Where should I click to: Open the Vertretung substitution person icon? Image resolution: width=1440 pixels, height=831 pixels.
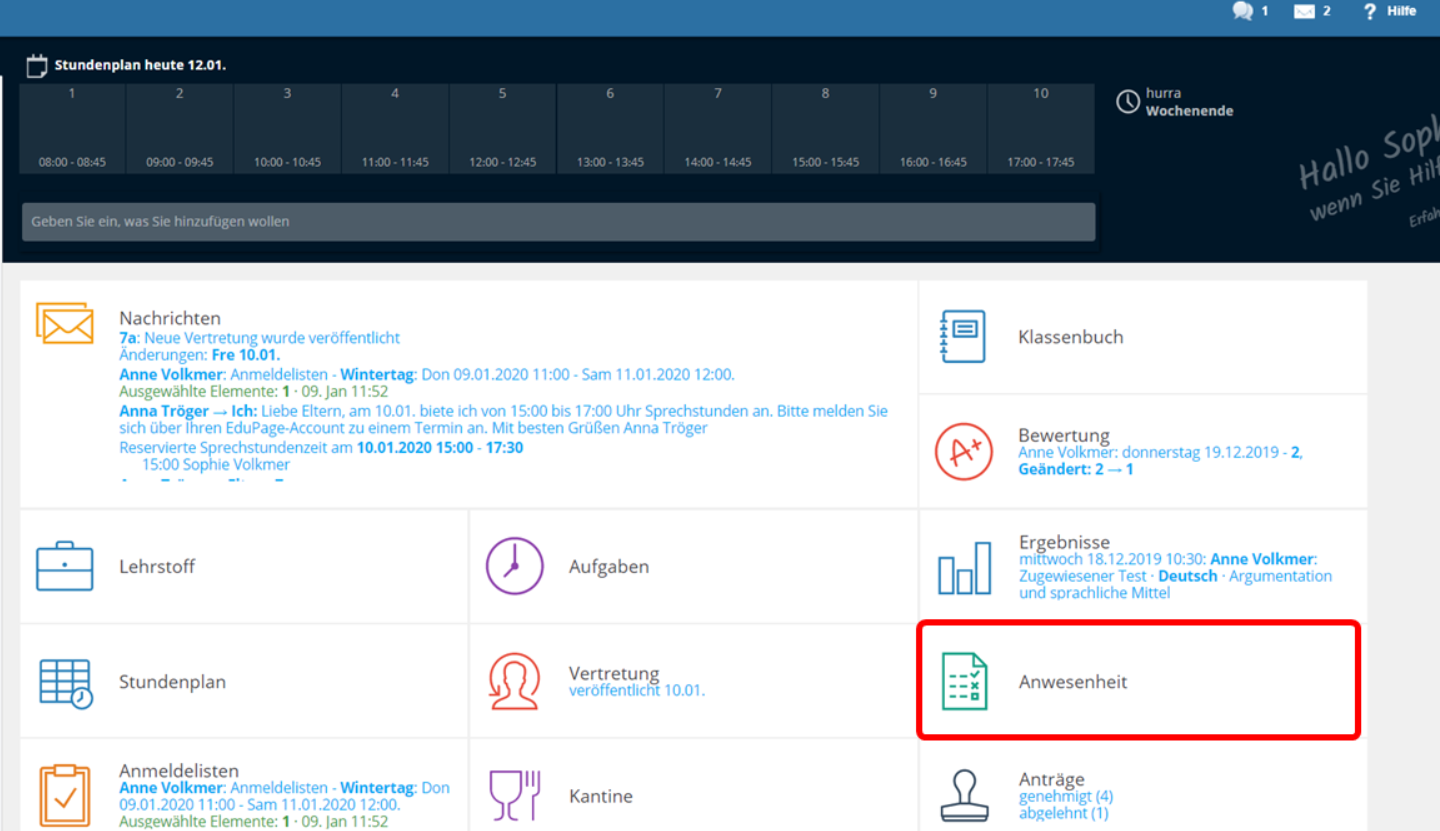[x=514, y=682]
